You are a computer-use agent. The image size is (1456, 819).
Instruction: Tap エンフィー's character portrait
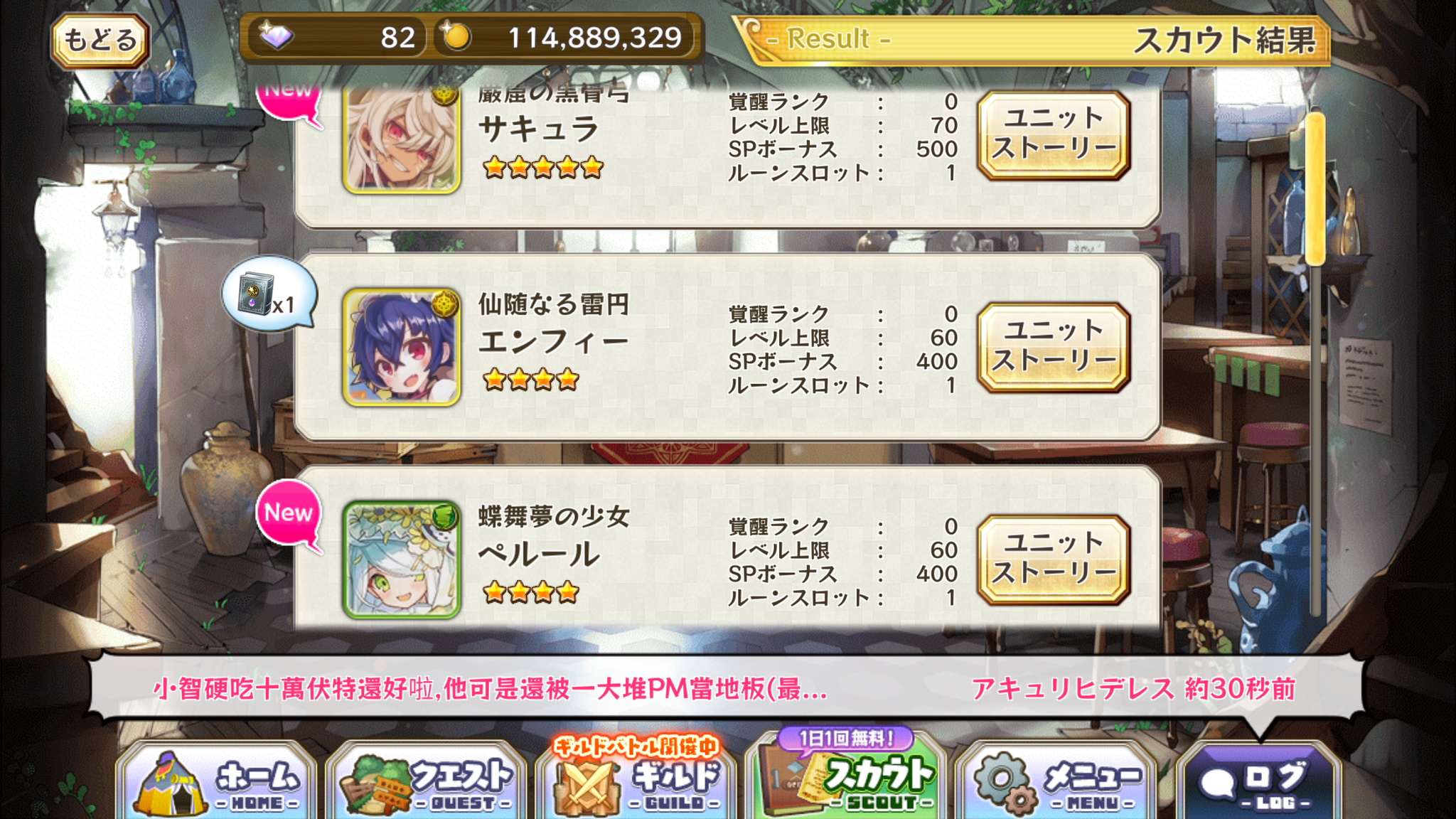pyautogui.click(x=402, y=347)
